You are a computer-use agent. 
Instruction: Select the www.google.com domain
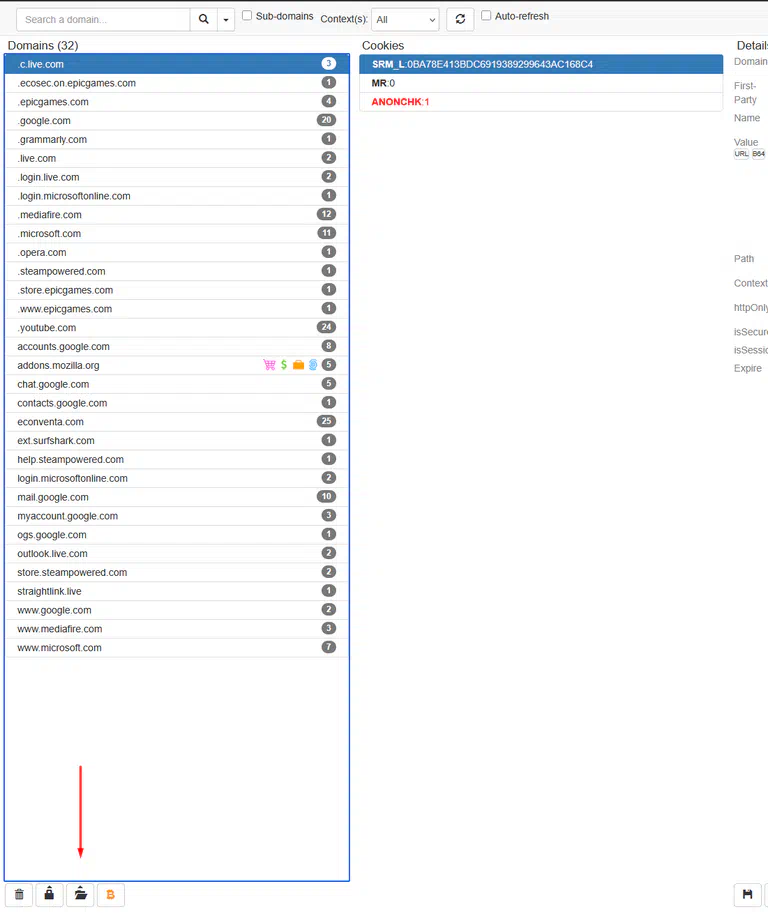click(177, 610)
